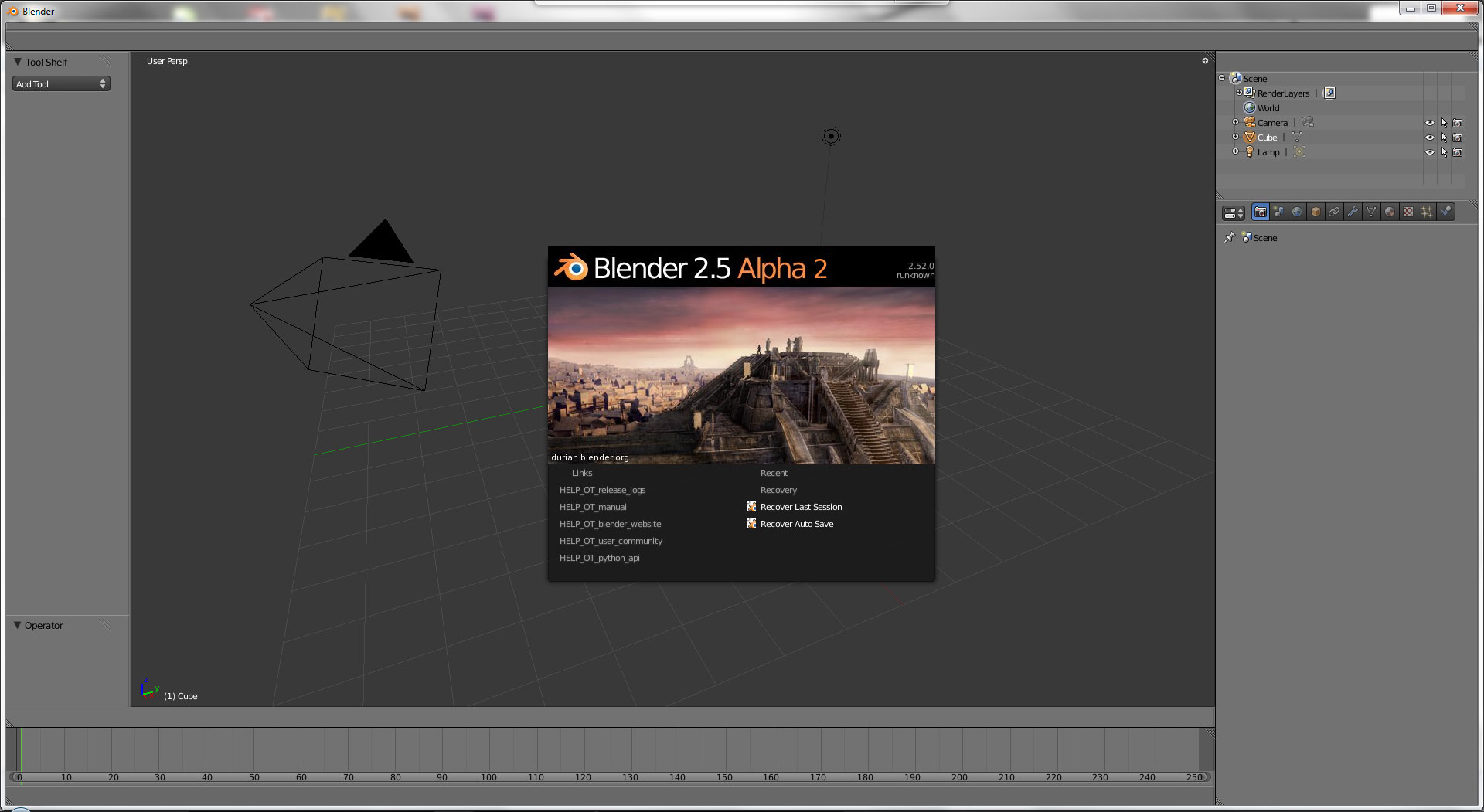Image resolution: width=1484 pixels, height=812 pixels.
Task: Click the World globe icon in outliner
Action: 1250,107
